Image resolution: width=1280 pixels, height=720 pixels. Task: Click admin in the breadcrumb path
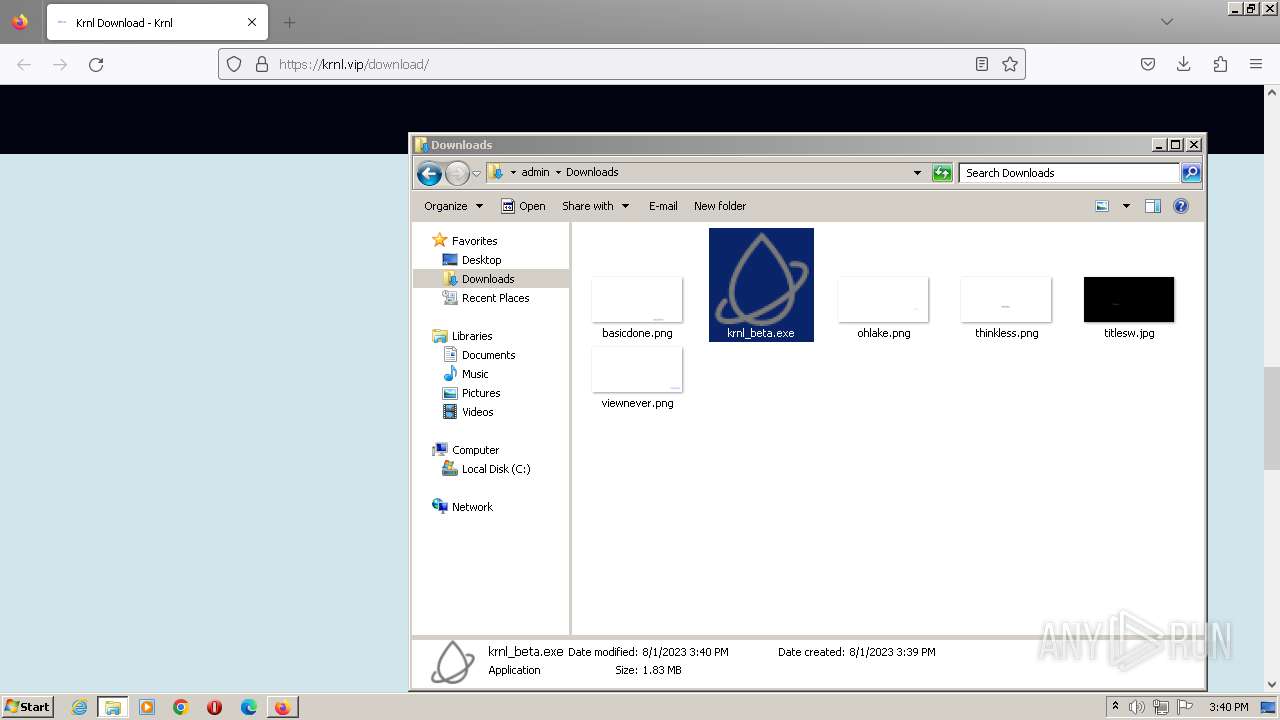pos(535,172)
